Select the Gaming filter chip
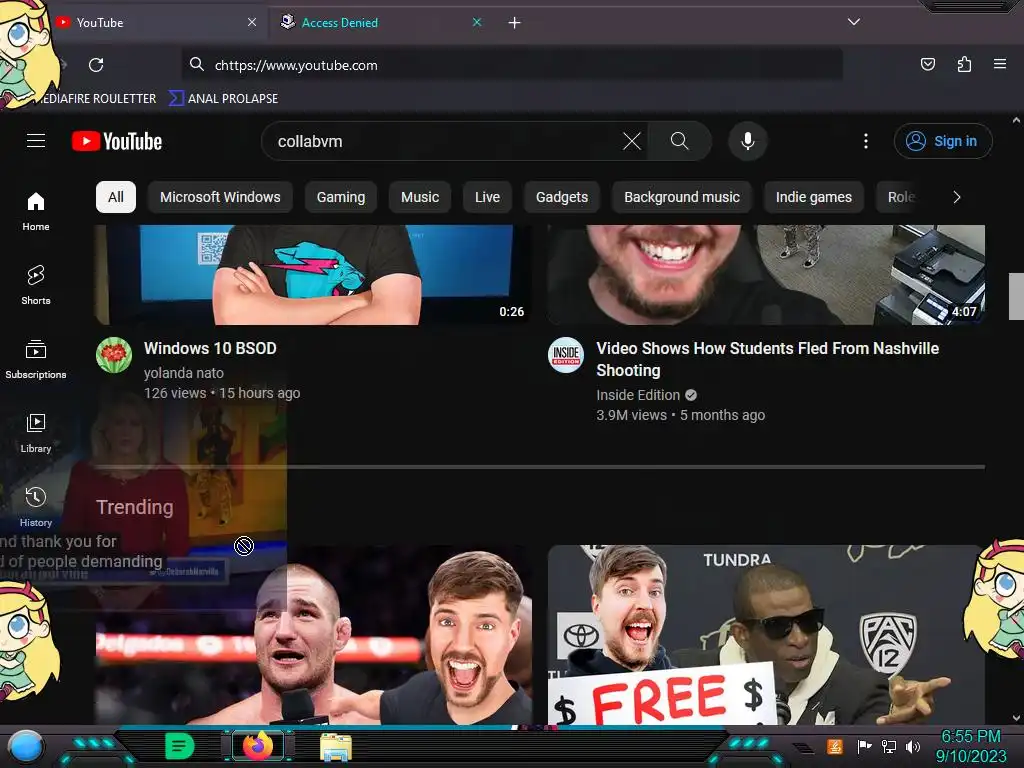The height and width of the screenshot is (768, 1024). pyautogui.click(x=341, y=197)
